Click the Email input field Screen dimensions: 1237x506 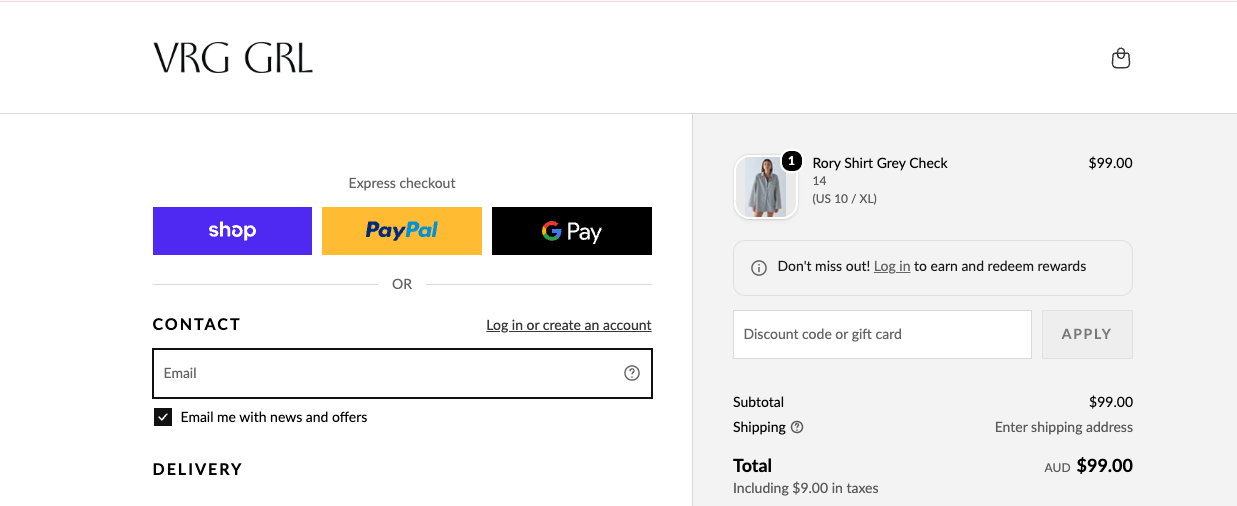402,373
